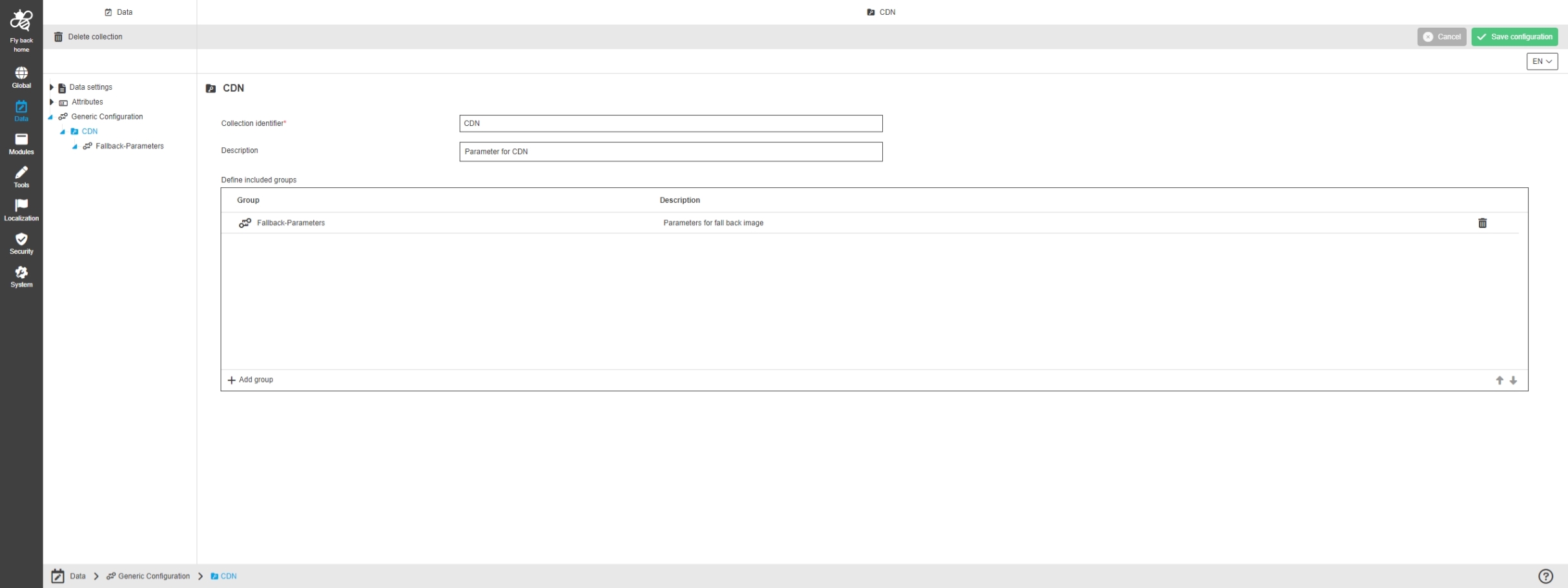1568x588 pixels.
Task: Open the Data section in sidebar
Action: 21,111
